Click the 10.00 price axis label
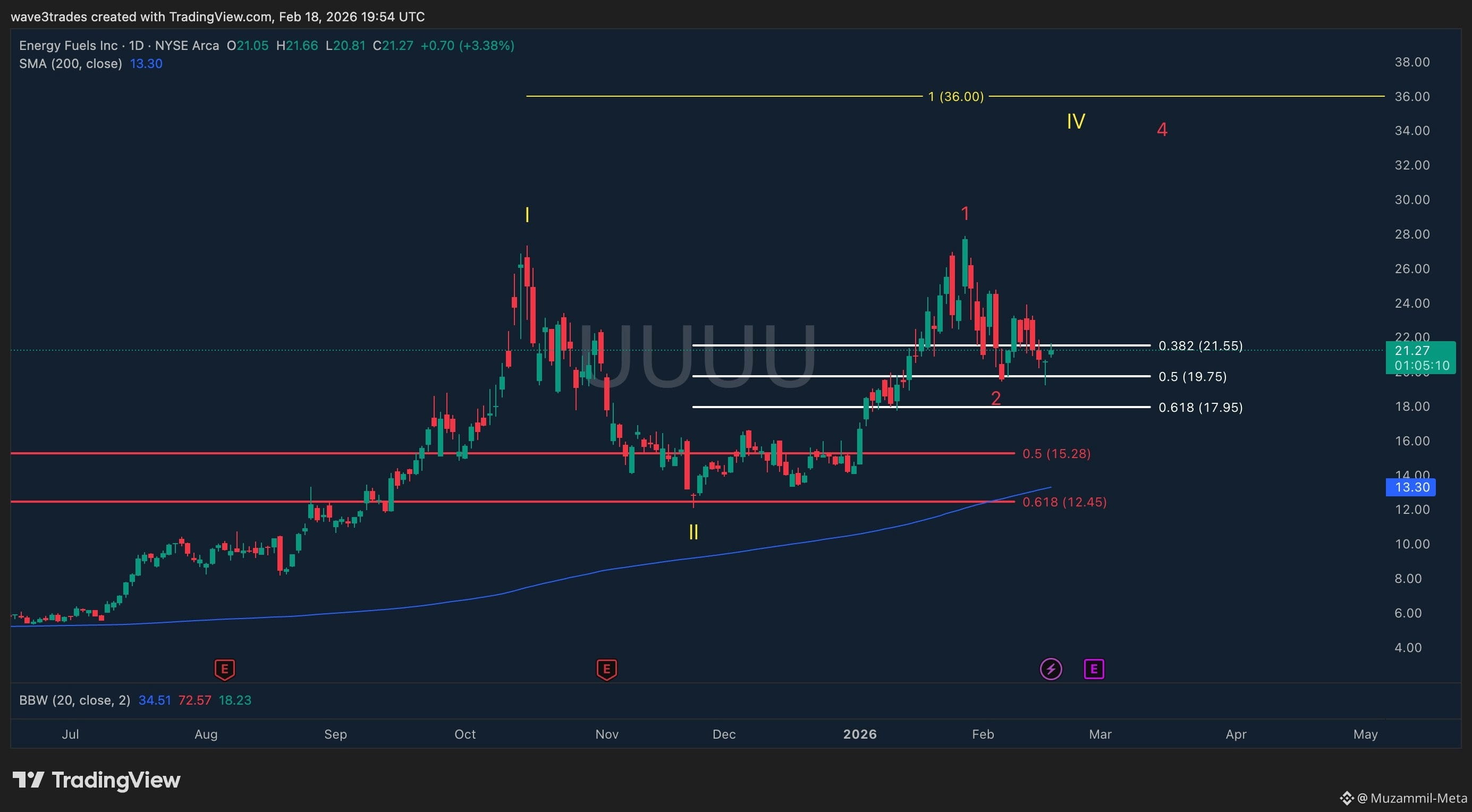The width and height of the screenshot is (1472, 812). tap(1412, 544)
